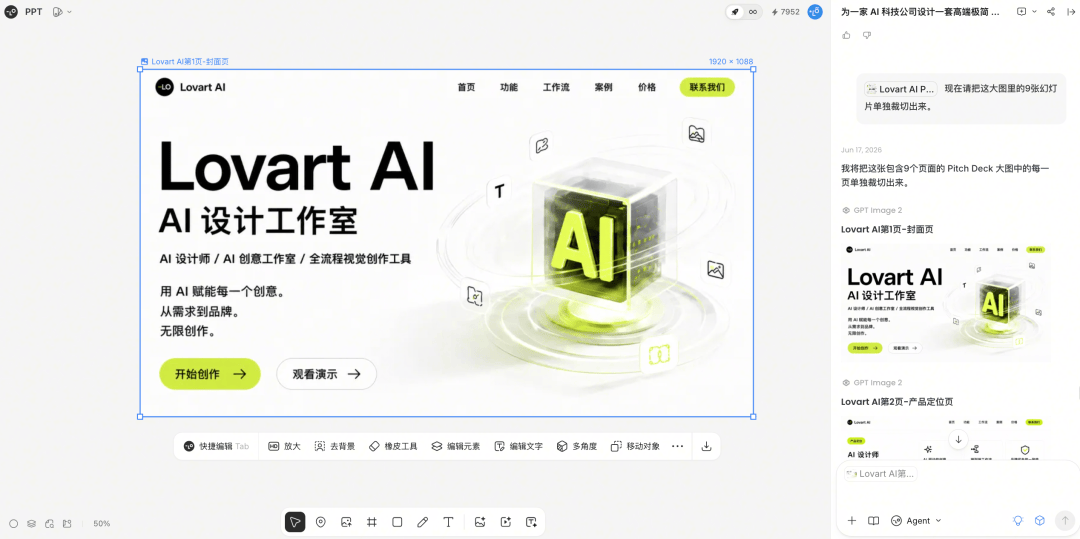Viewport: 1080px width, 539px height.
Task: Toggle the blue cube option in chat input
Action: [x=1040, y=520]
